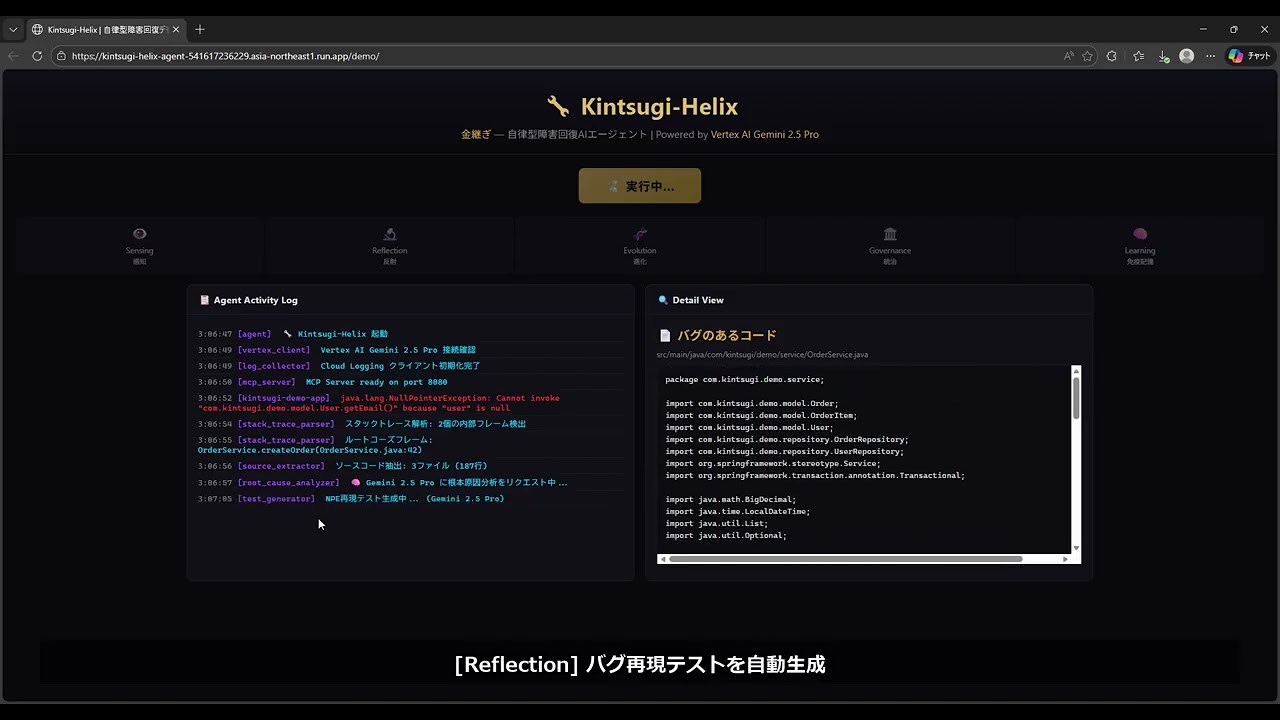Open the browser profile avatar
The width and height of the screenshot is (1280, 720).
click(x=1187, y=56)
